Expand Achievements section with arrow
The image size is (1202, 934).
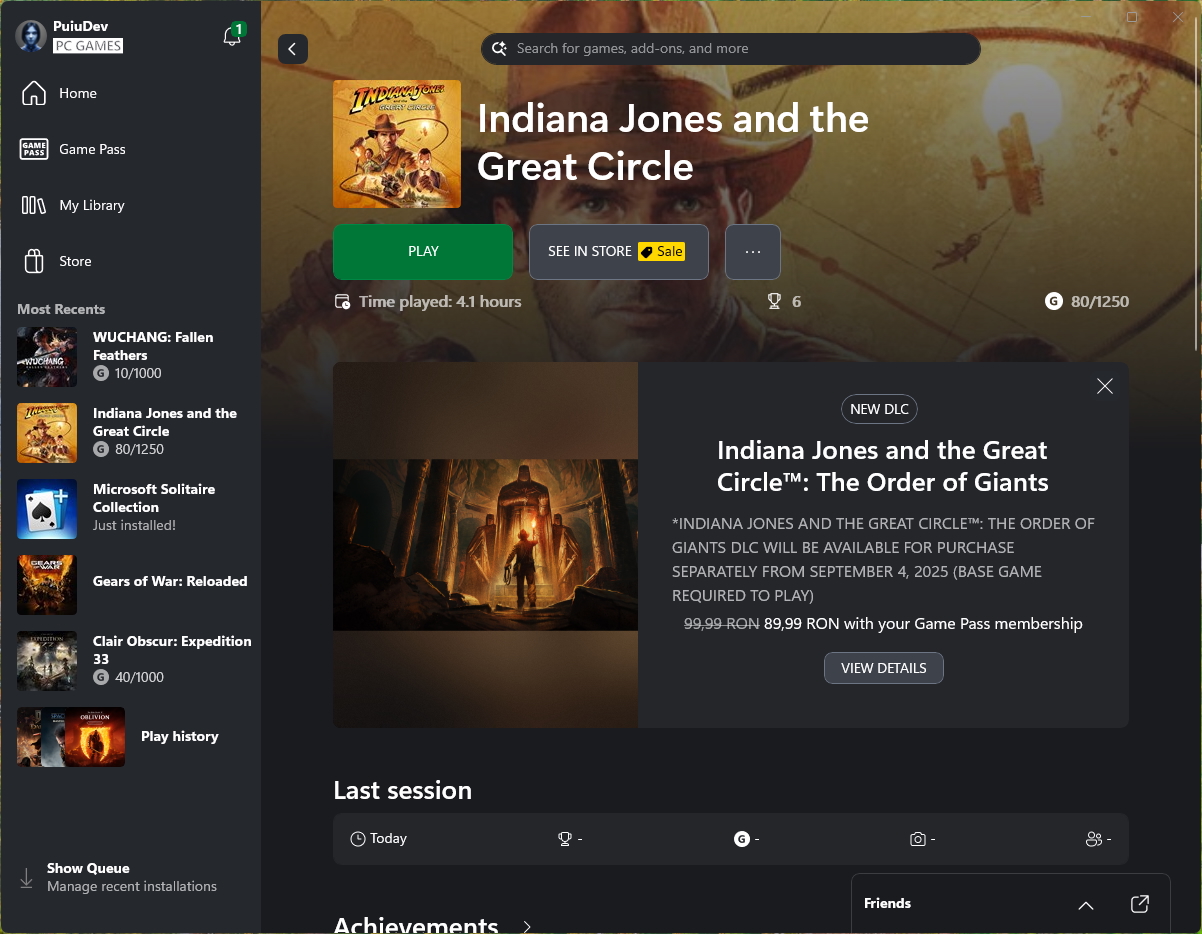[x=527, y=926]
